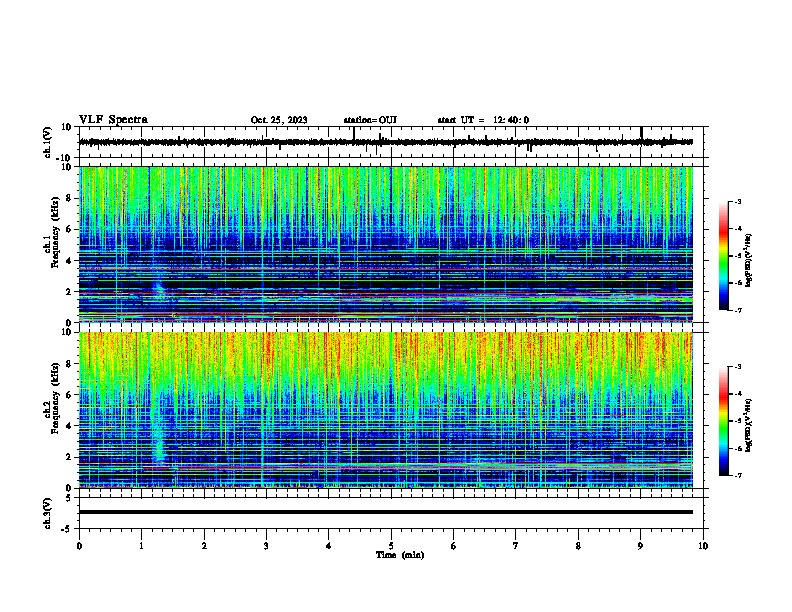Click the ch.1 "Frequency (kHz)" axis label
This screenshot has width=792, height=612.
(x=56, y=232)
